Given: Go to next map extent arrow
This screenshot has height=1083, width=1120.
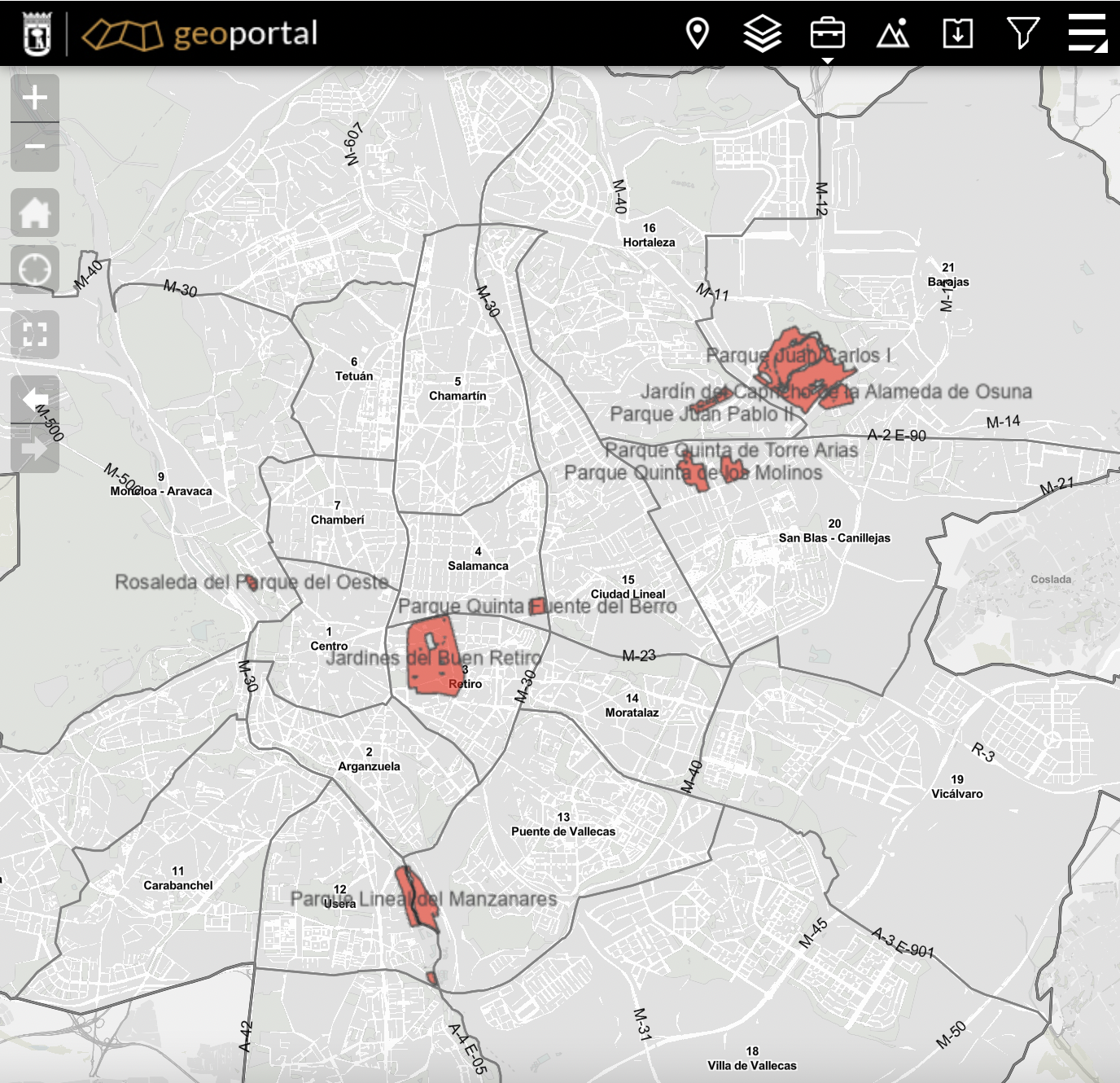Looking at the screenshot, I should pos(35,449).
